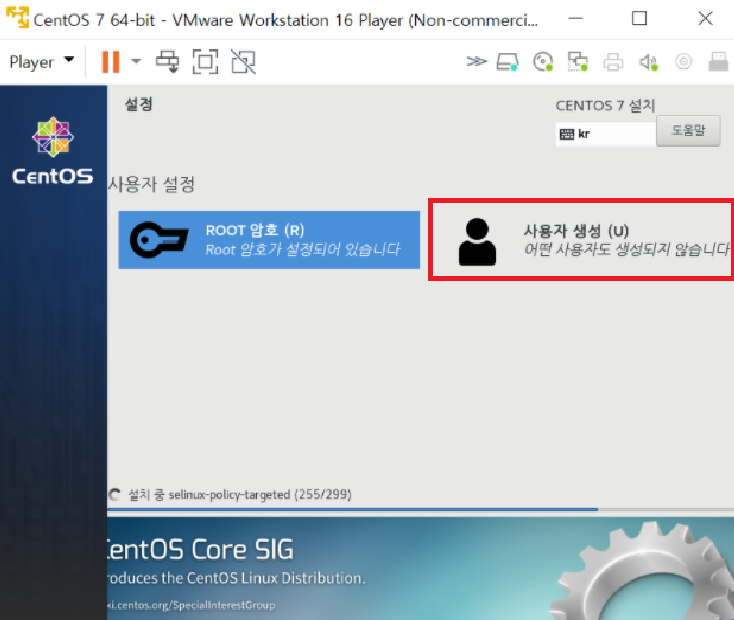
Task: Click the CENTOS 7 설치 title text
Action: (605, 105)
